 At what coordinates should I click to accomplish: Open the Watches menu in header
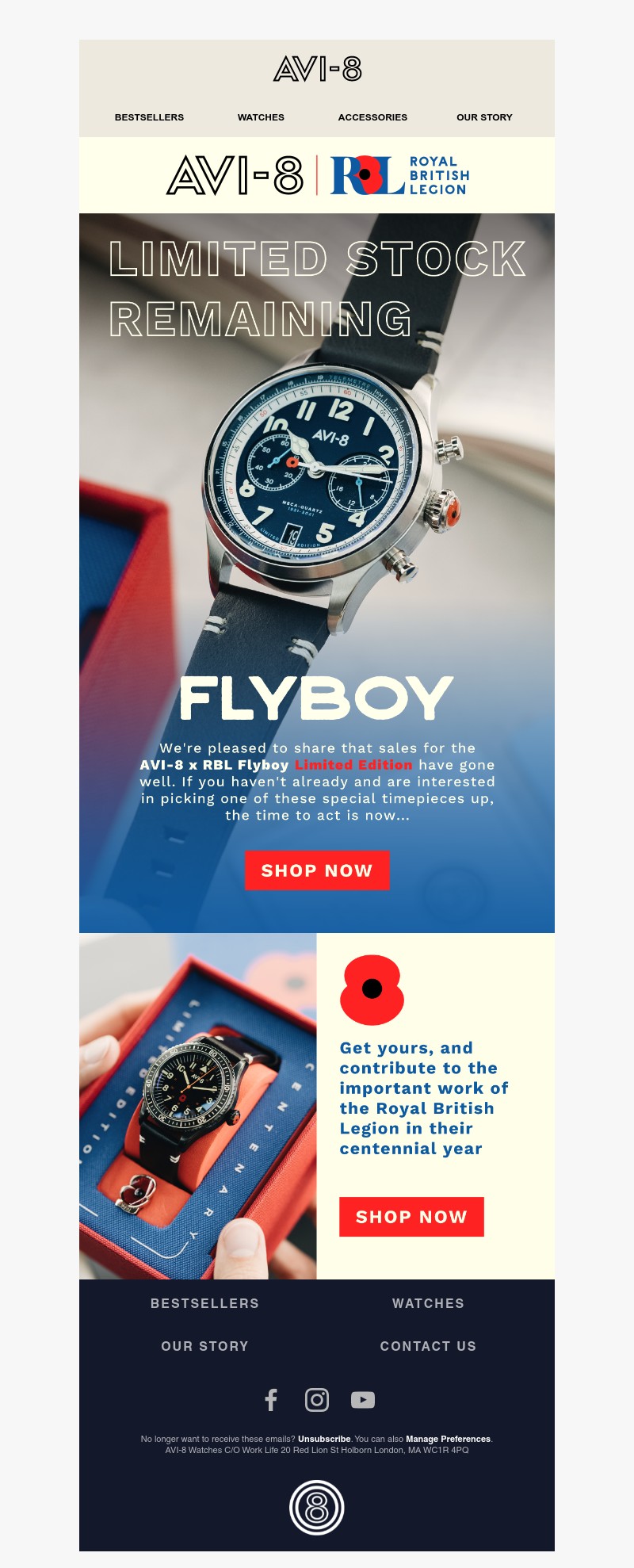pos(261,117)
